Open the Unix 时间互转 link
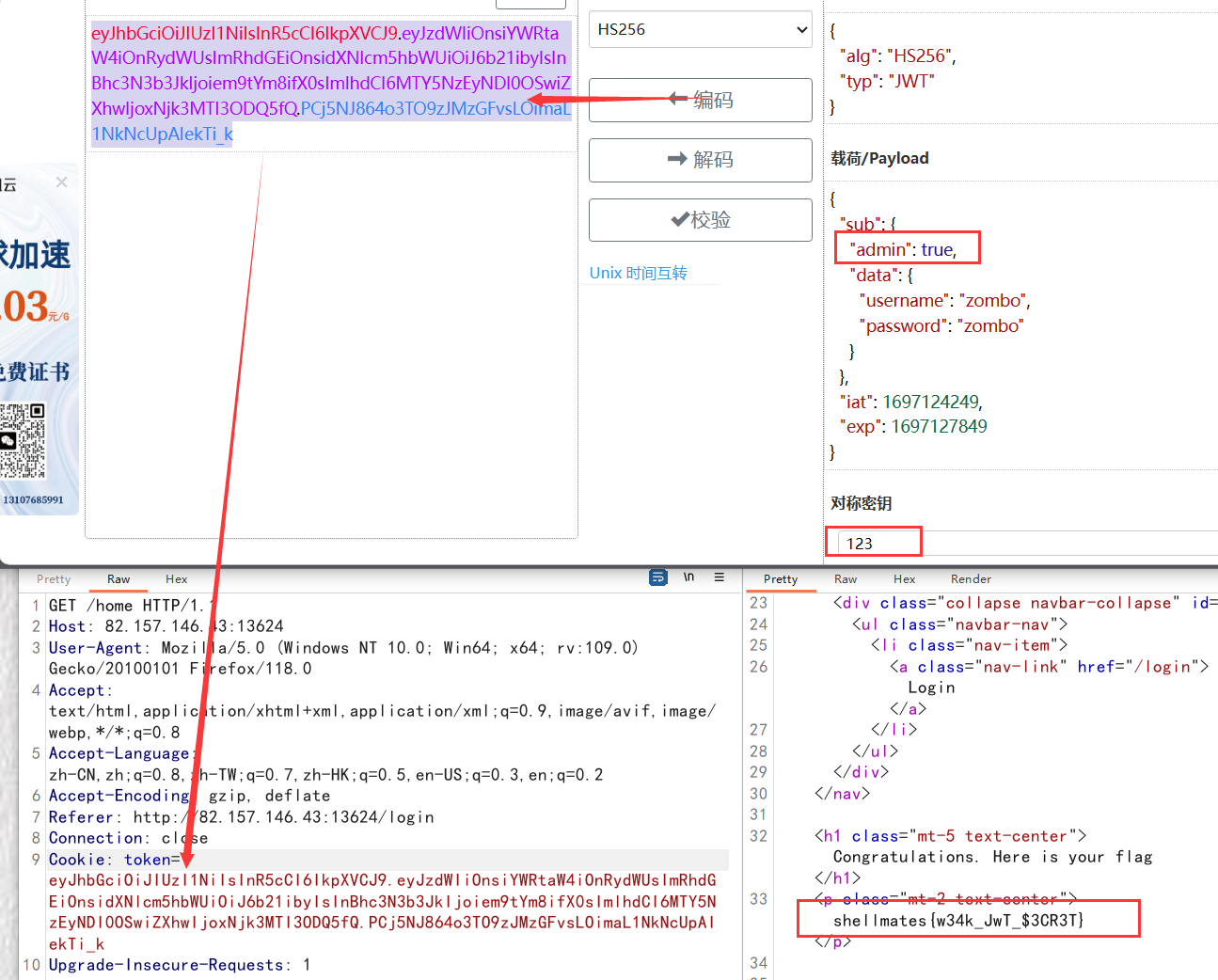1218x980 pixels. click(639, 273)
